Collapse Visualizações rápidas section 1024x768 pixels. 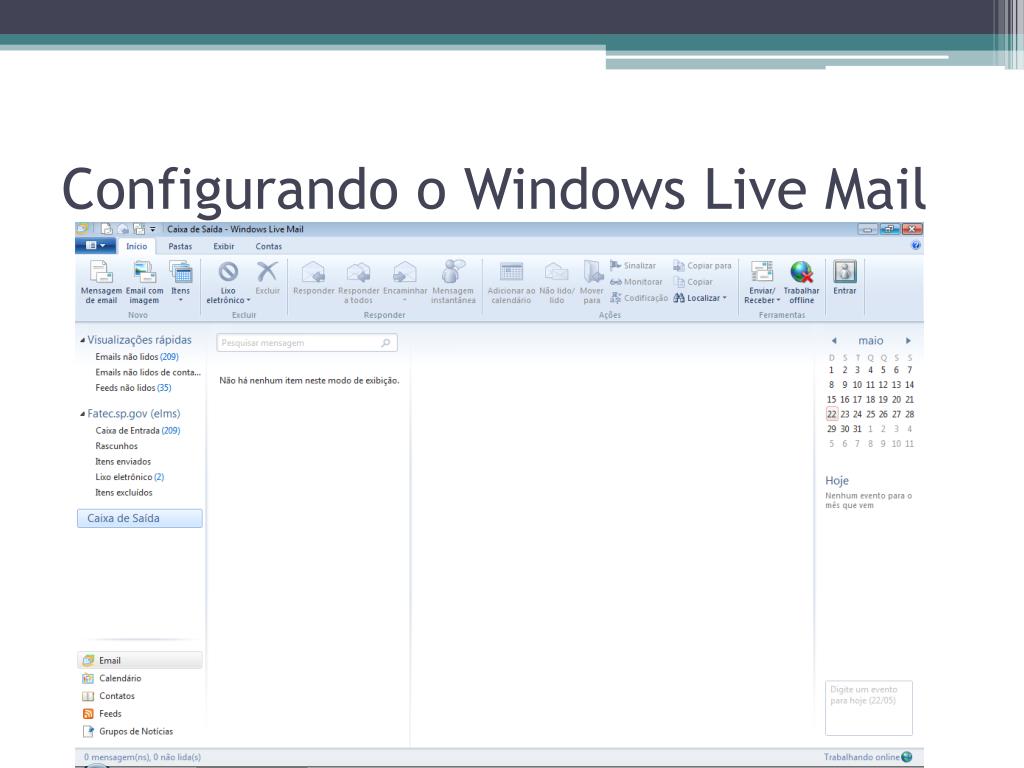[82, 340]
